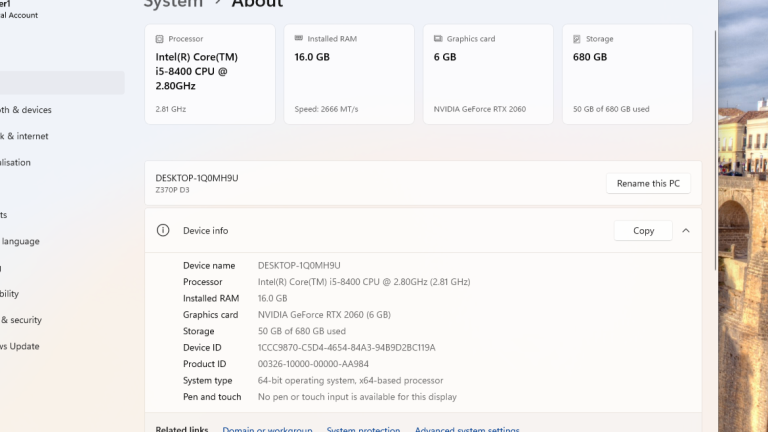Screen dimensions: 768x432
Task: Open Bluetooth & devices in sidebar
Action: pos(26,110)
